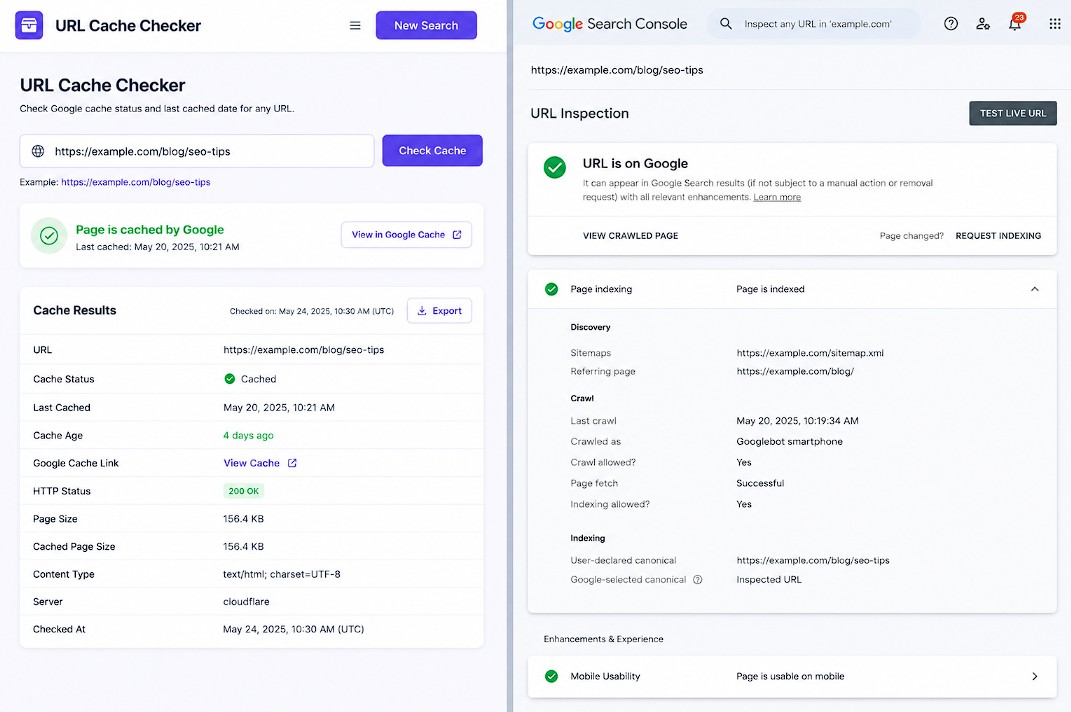Image resolution: width=1071 pixels, height=712 pixels.
Task: Open the View Cache link
Action: tap(251, 463)
